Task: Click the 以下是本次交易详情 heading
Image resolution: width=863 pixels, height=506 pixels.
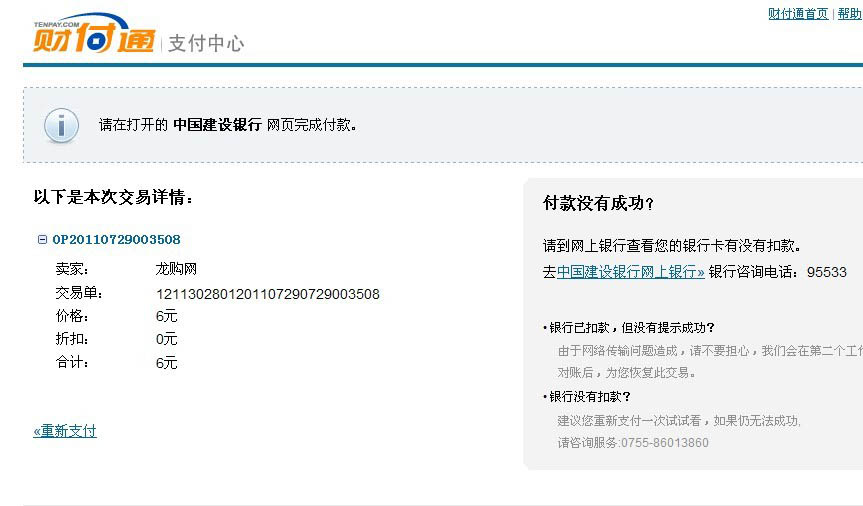Action: point(113,197)
